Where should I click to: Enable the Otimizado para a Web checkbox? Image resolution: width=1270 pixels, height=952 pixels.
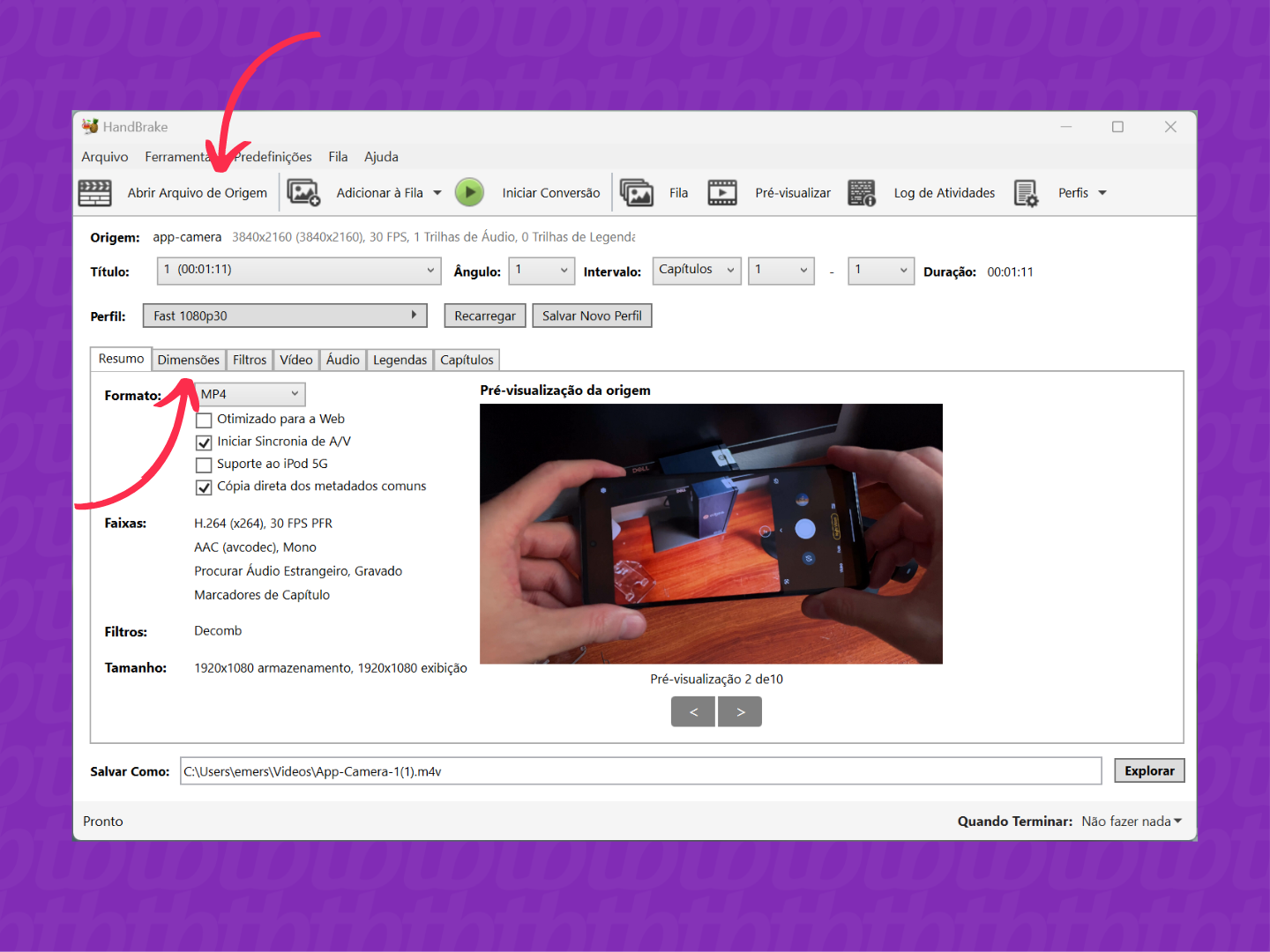pos(204,420)
